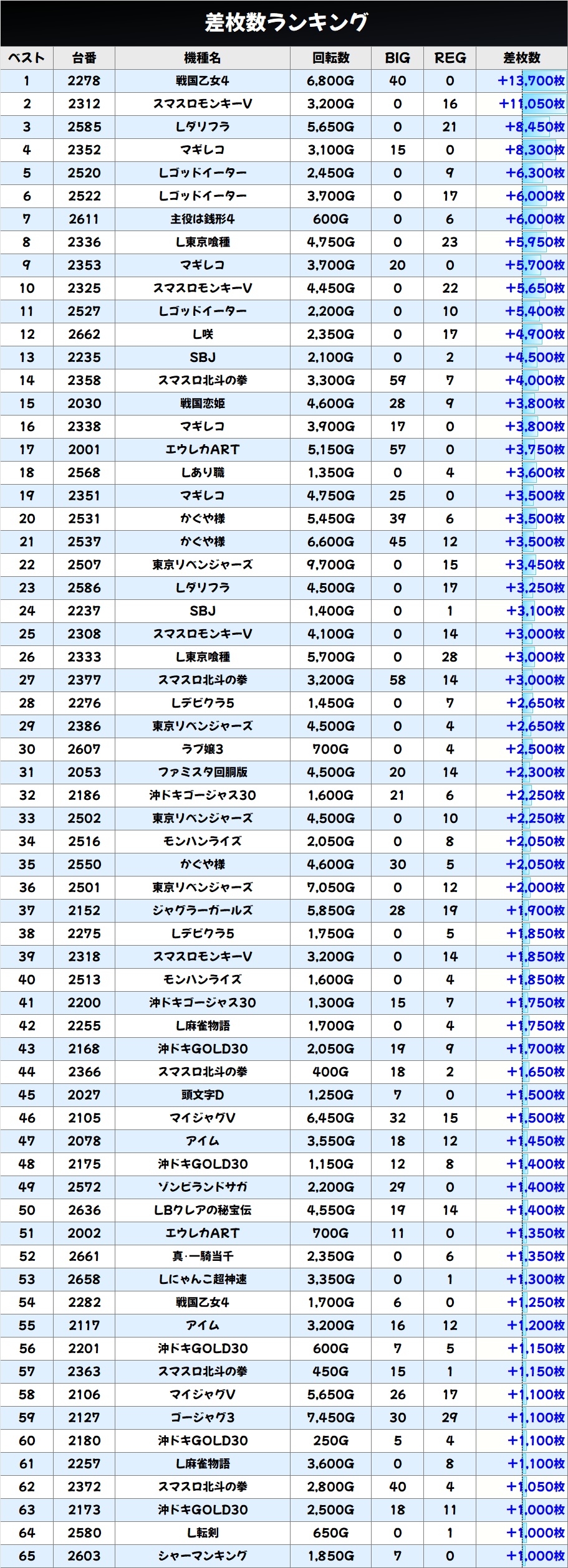Select the 主役は銭形4 machine name
Viewport: 568px width, 1568px height.
[x=203, y=219]
